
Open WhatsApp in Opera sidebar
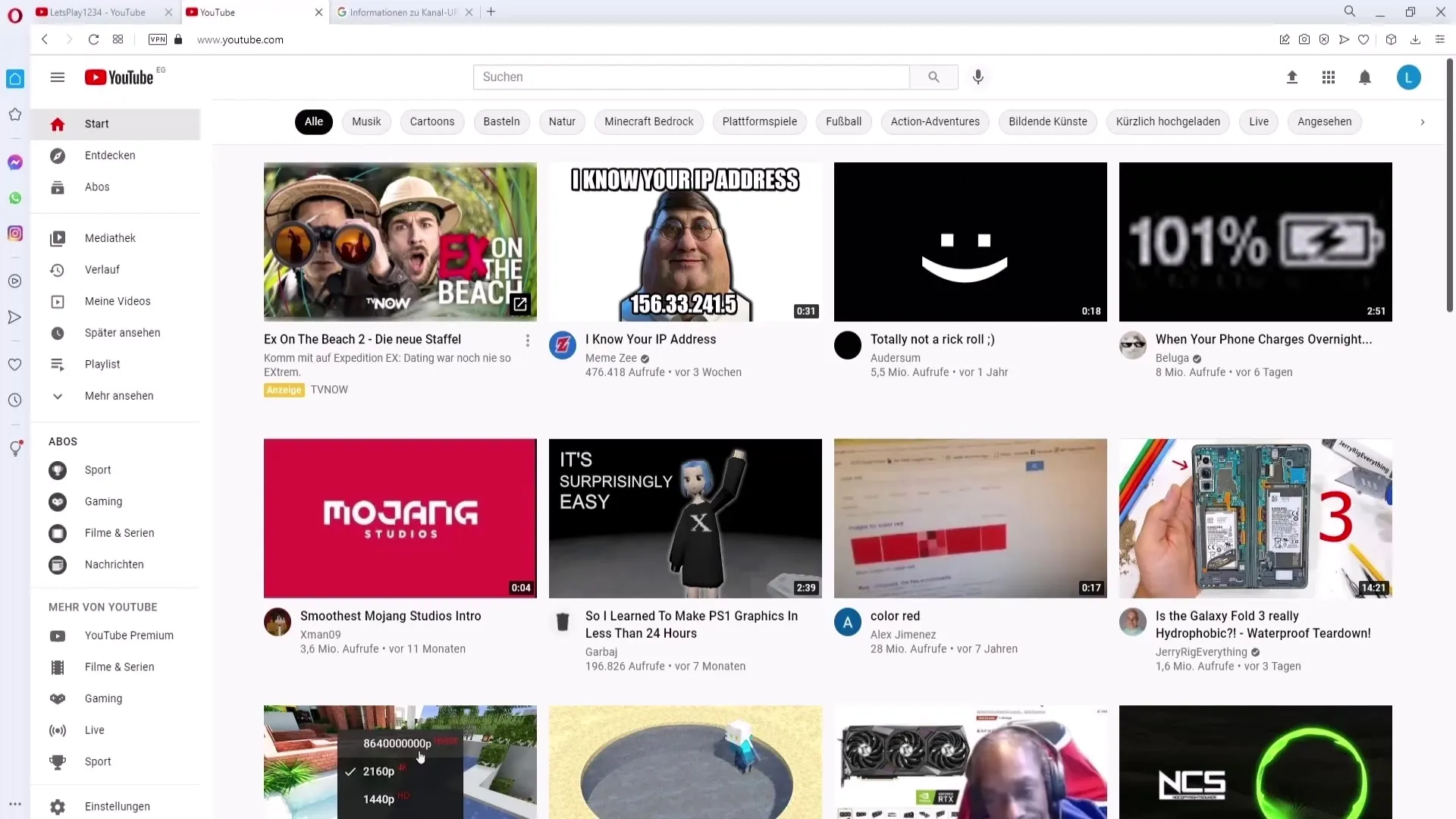pos(15,198)
